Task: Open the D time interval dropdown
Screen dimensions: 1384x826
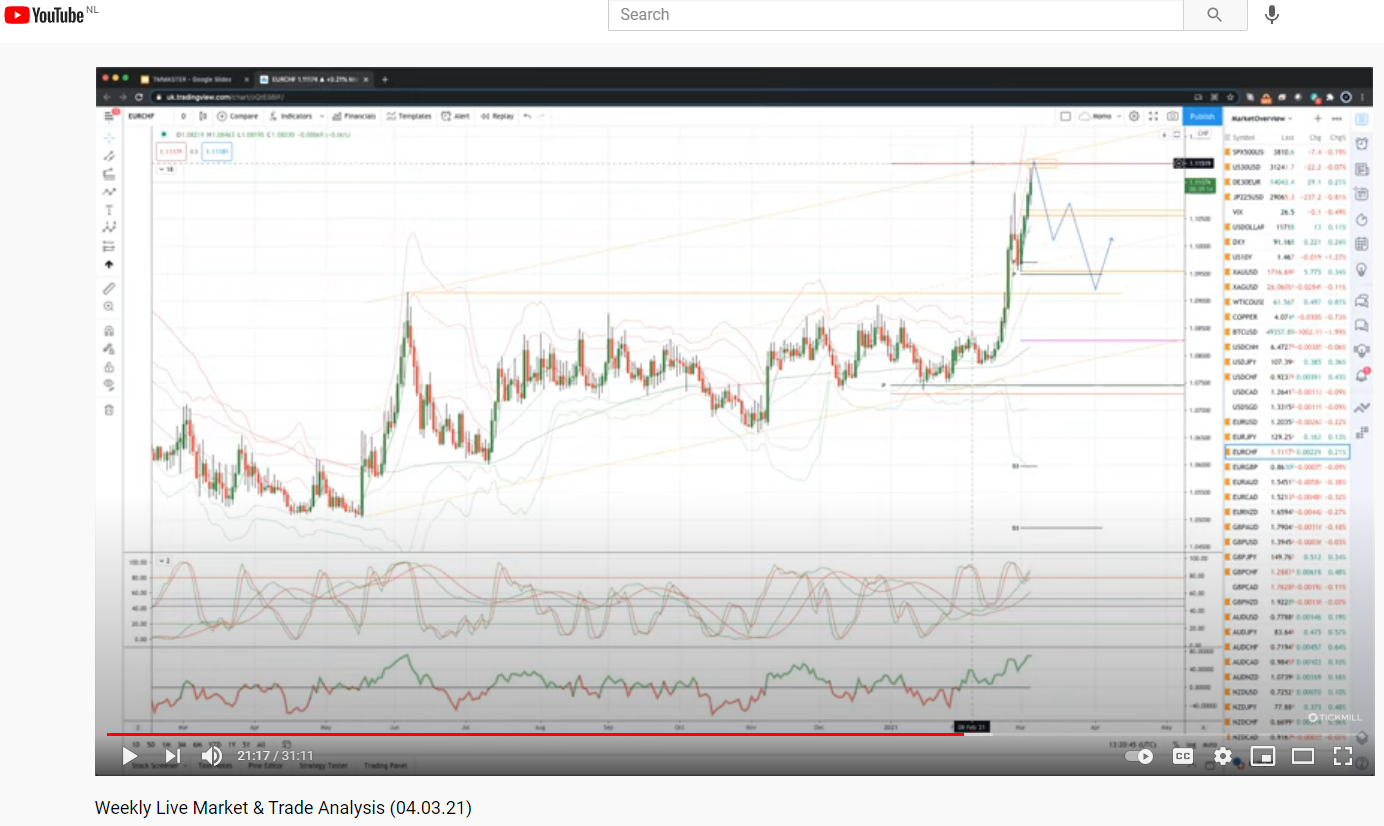Action: pos(183,116)
